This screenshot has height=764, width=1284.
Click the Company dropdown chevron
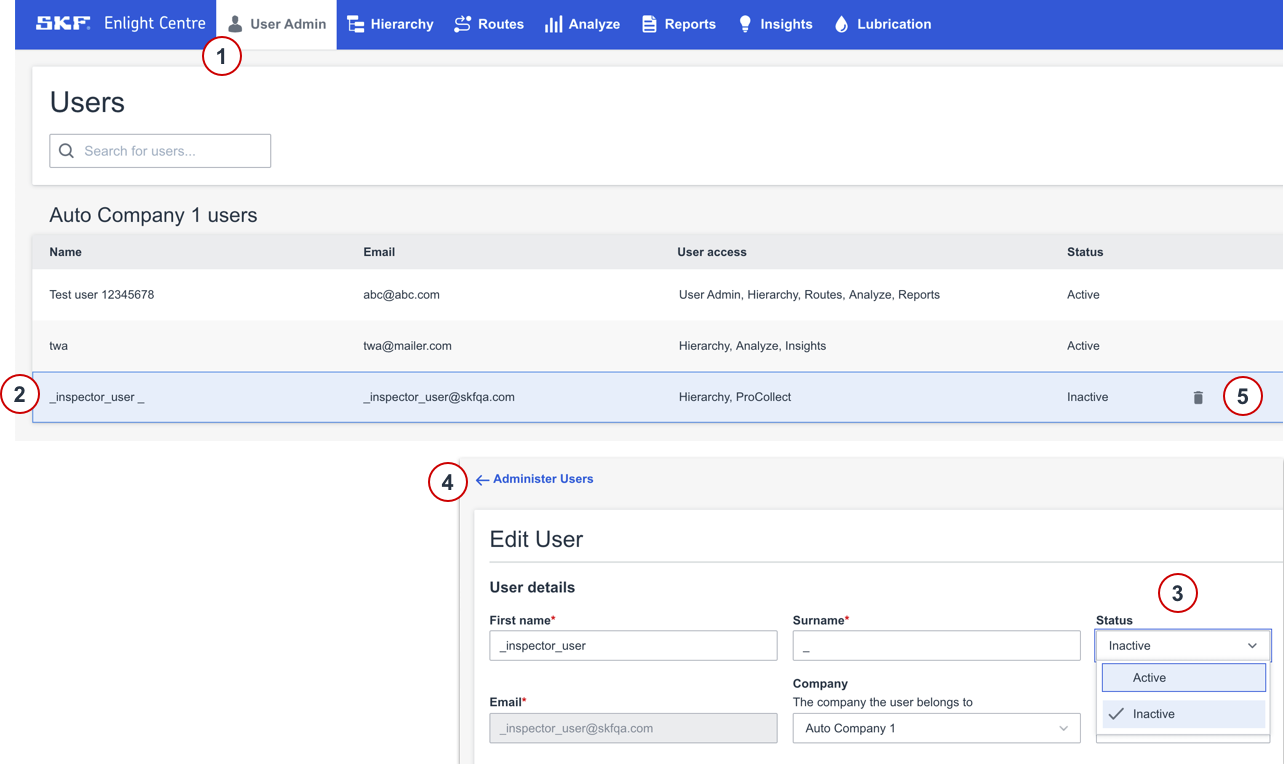pos(1063,728)
